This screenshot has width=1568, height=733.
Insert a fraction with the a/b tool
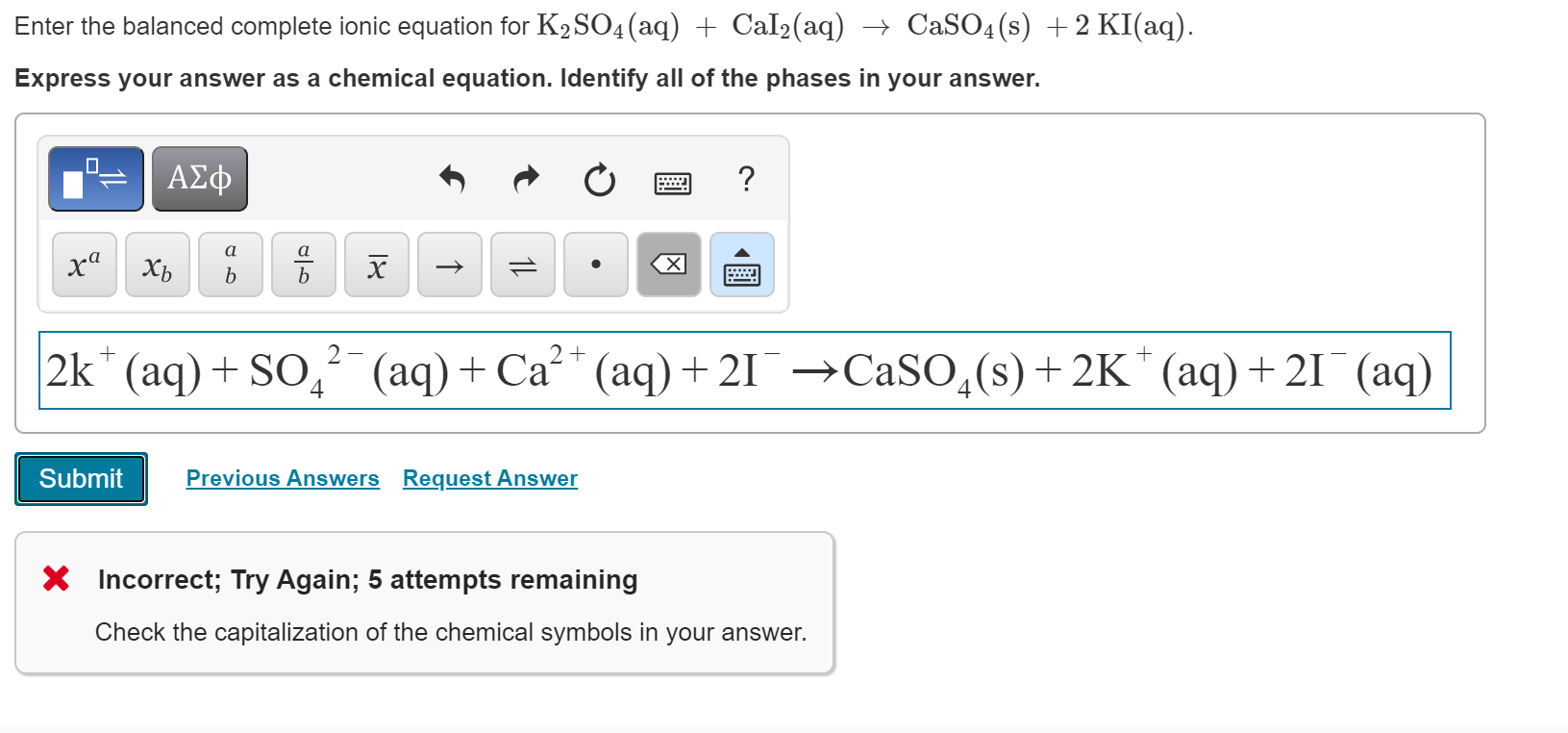point(304,264)
